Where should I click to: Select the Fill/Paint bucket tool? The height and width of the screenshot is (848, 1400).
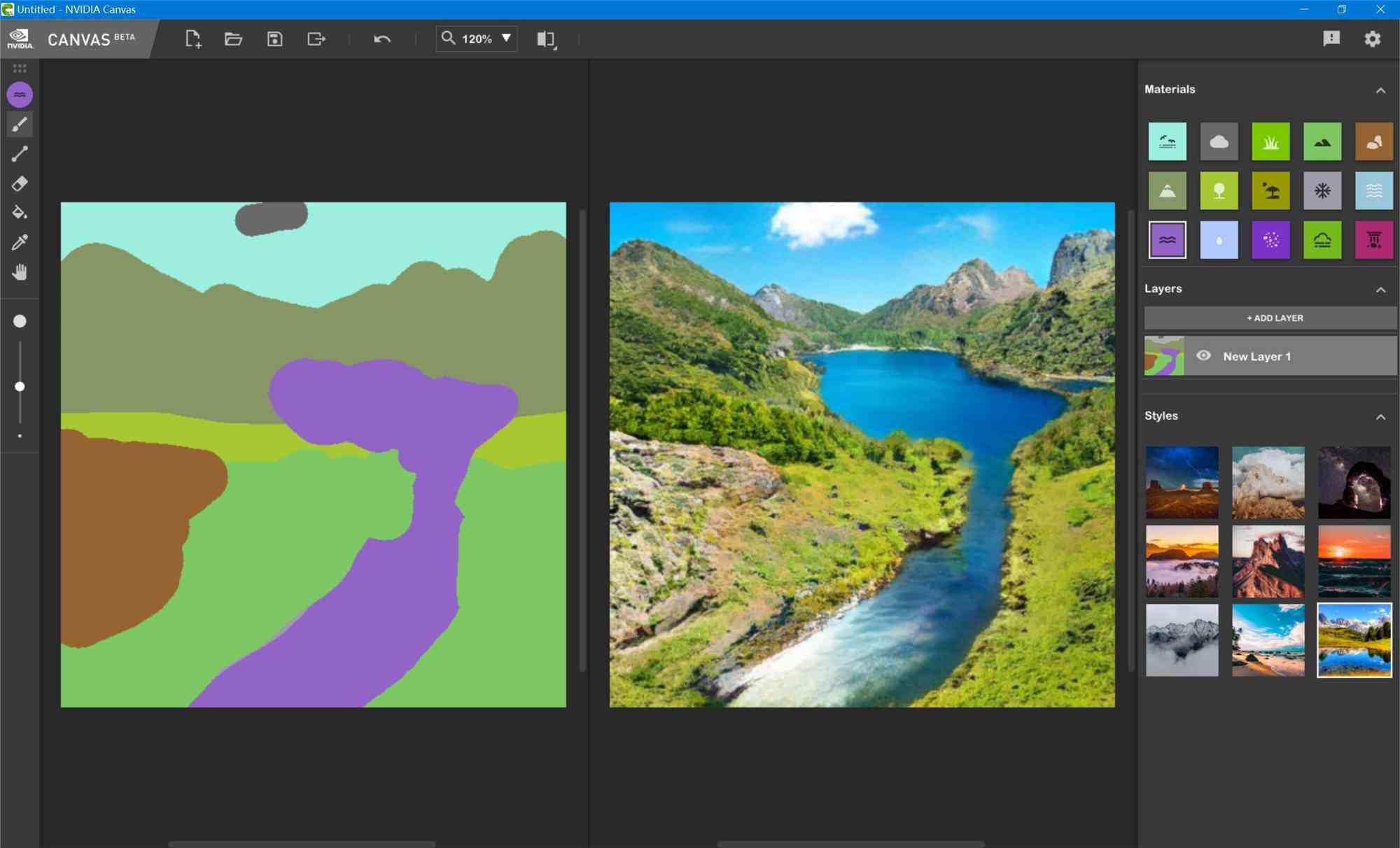(x=20, y=213)
